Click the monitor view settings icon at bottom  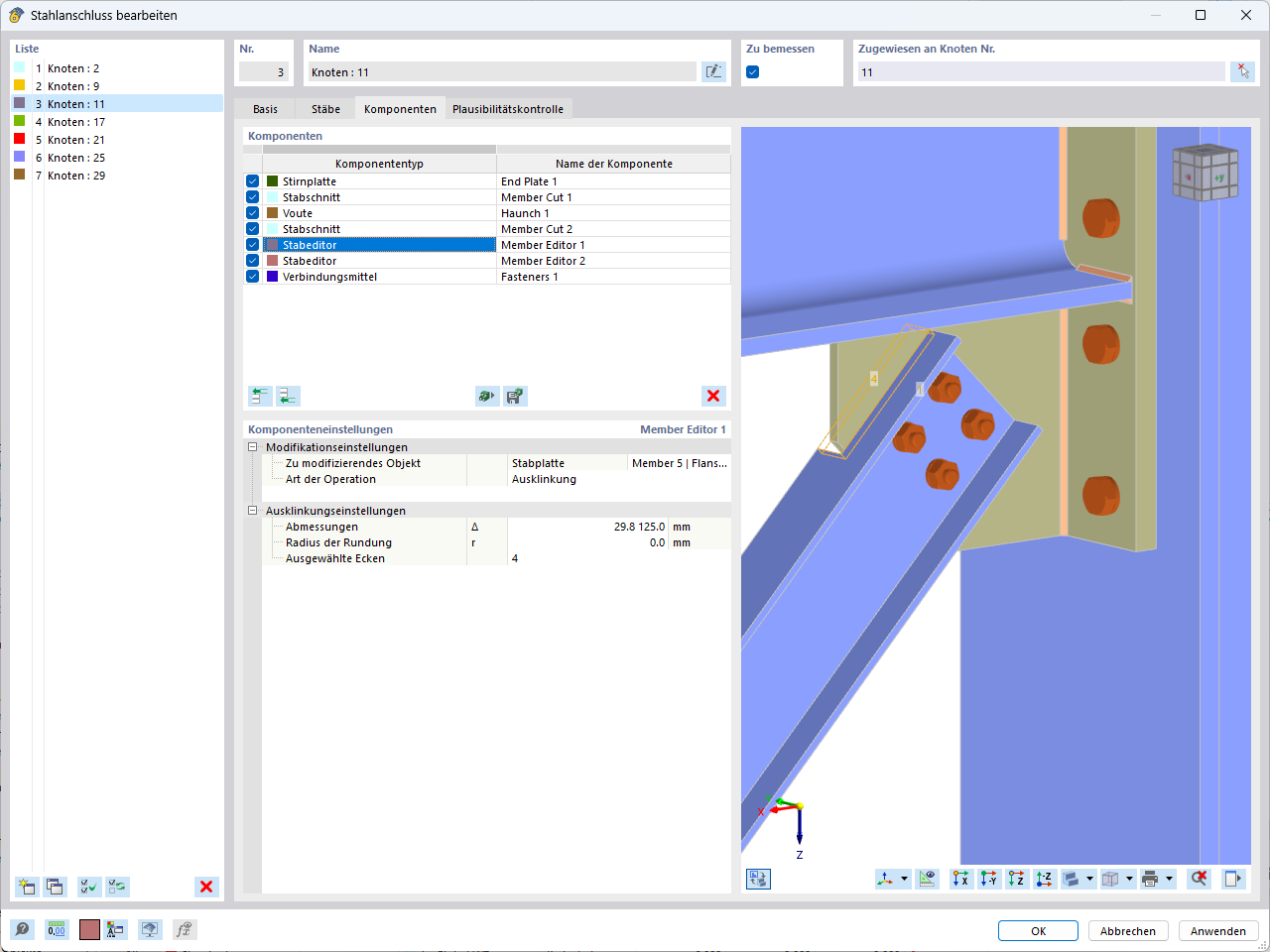[150, 929]
